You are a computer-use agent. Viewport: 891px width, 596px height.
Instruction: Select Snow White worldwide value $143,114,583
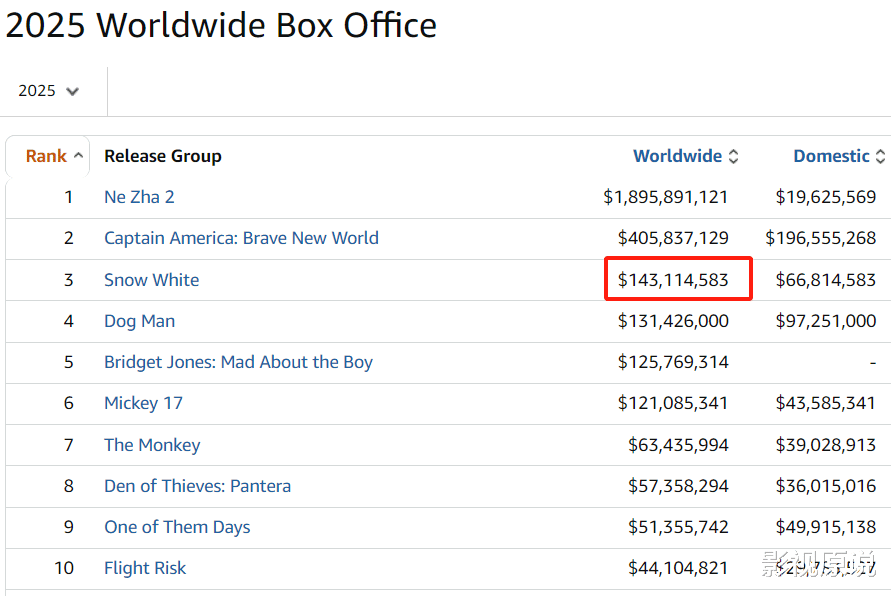pyautogui.click(x=673, y=280)
